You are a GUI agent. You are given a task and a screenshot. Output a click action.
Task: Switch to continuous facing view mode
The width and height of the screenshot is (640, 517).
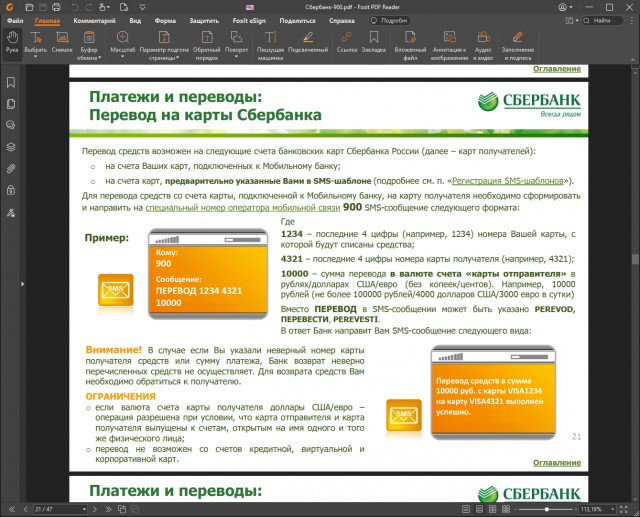click(506, 509)
